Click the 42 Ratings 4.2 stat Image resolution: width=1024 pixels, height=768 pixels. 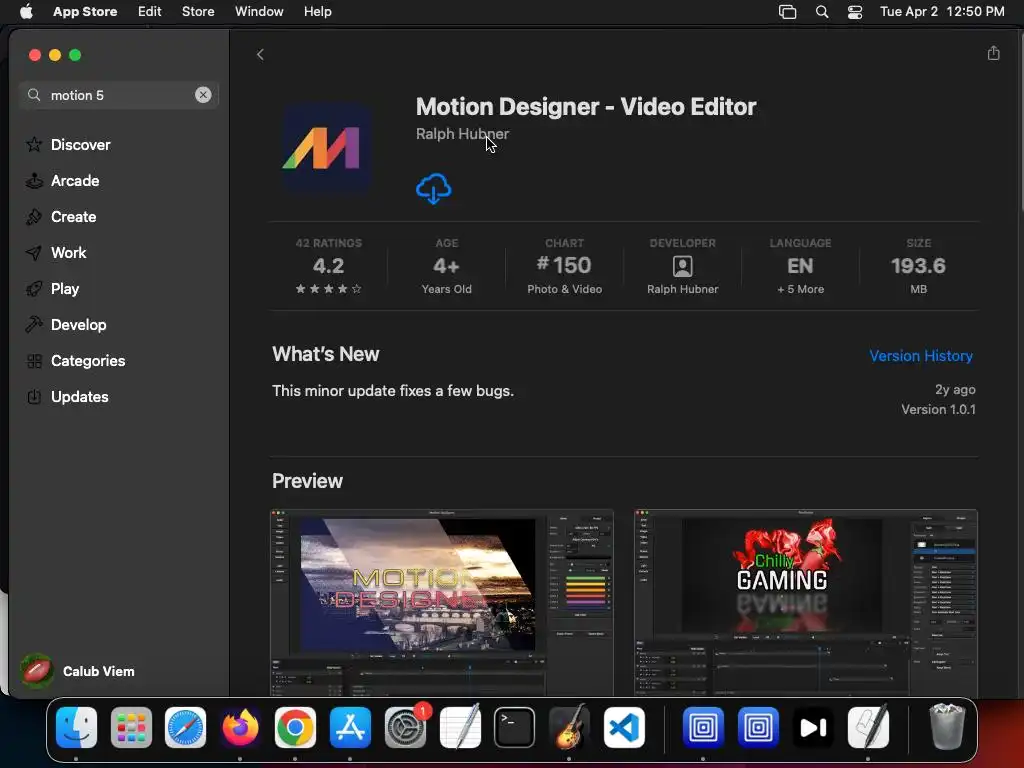pos(328,266)
